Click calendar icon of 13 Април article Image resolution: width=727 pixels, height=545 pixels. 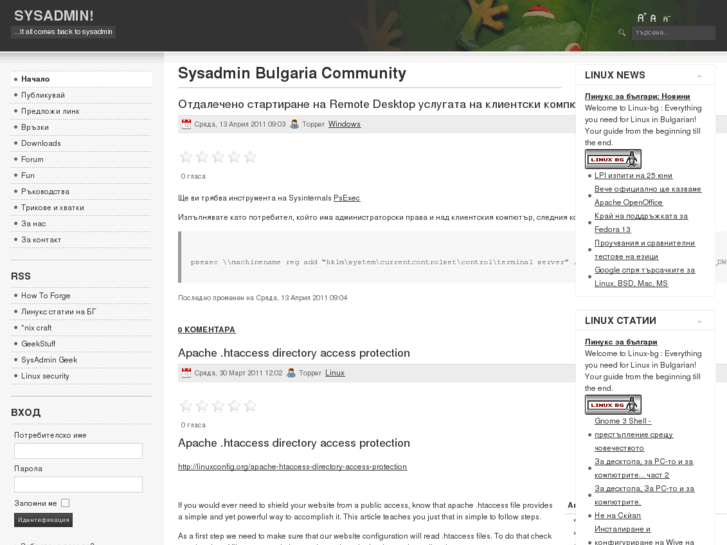pyautogui.click(x=186, y=124)
